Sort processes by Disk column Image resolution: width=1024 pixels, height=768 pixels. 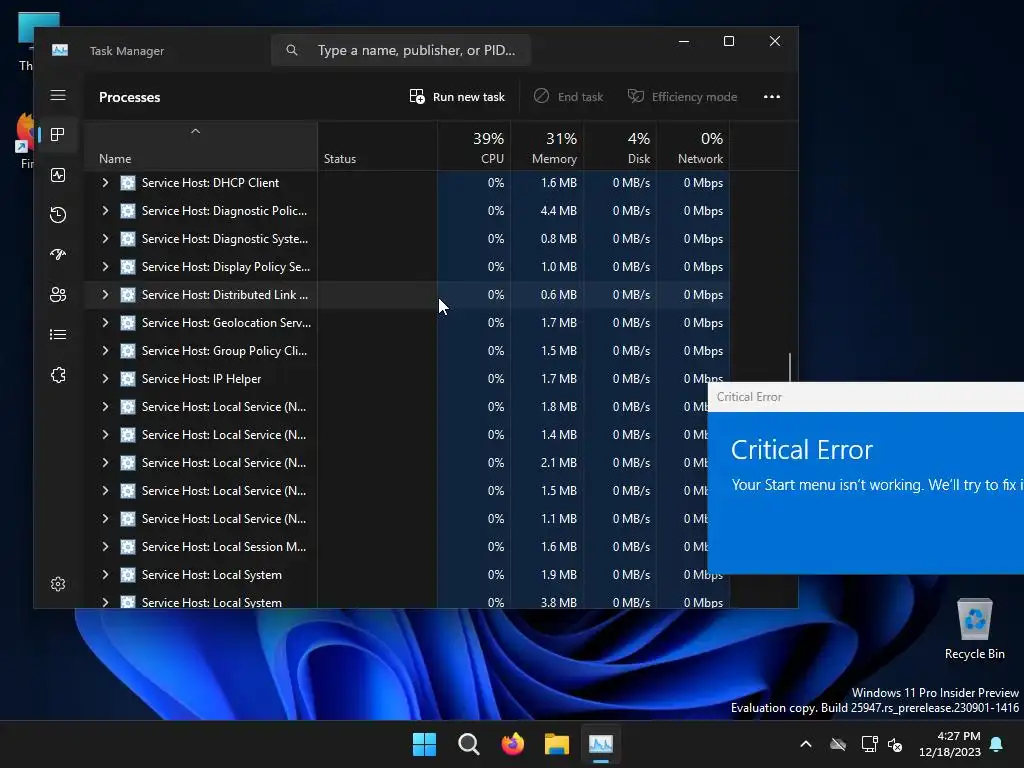[620, 147]
